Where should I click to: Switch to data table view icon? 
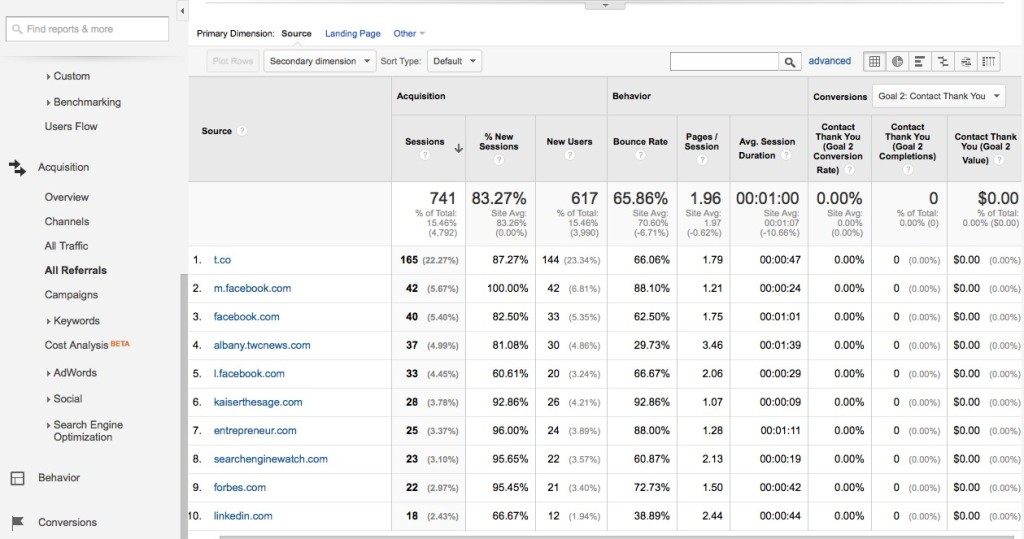[874, 61]
